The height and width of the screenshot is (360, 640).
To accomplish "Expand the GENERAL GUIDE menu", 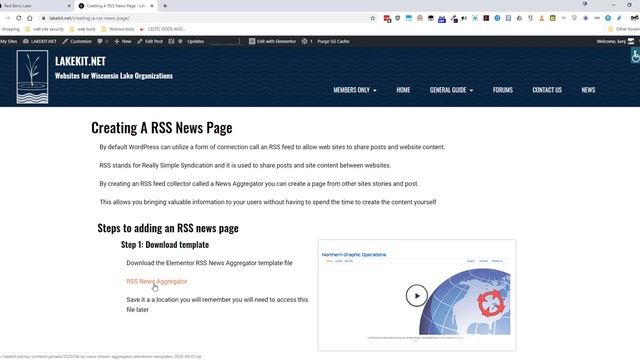I will tap(451, 90).
